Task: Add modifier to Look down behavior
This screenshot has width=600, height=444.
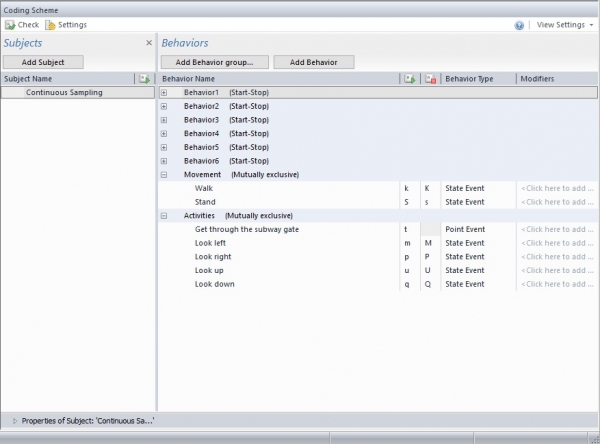Action: pos(557,284)
